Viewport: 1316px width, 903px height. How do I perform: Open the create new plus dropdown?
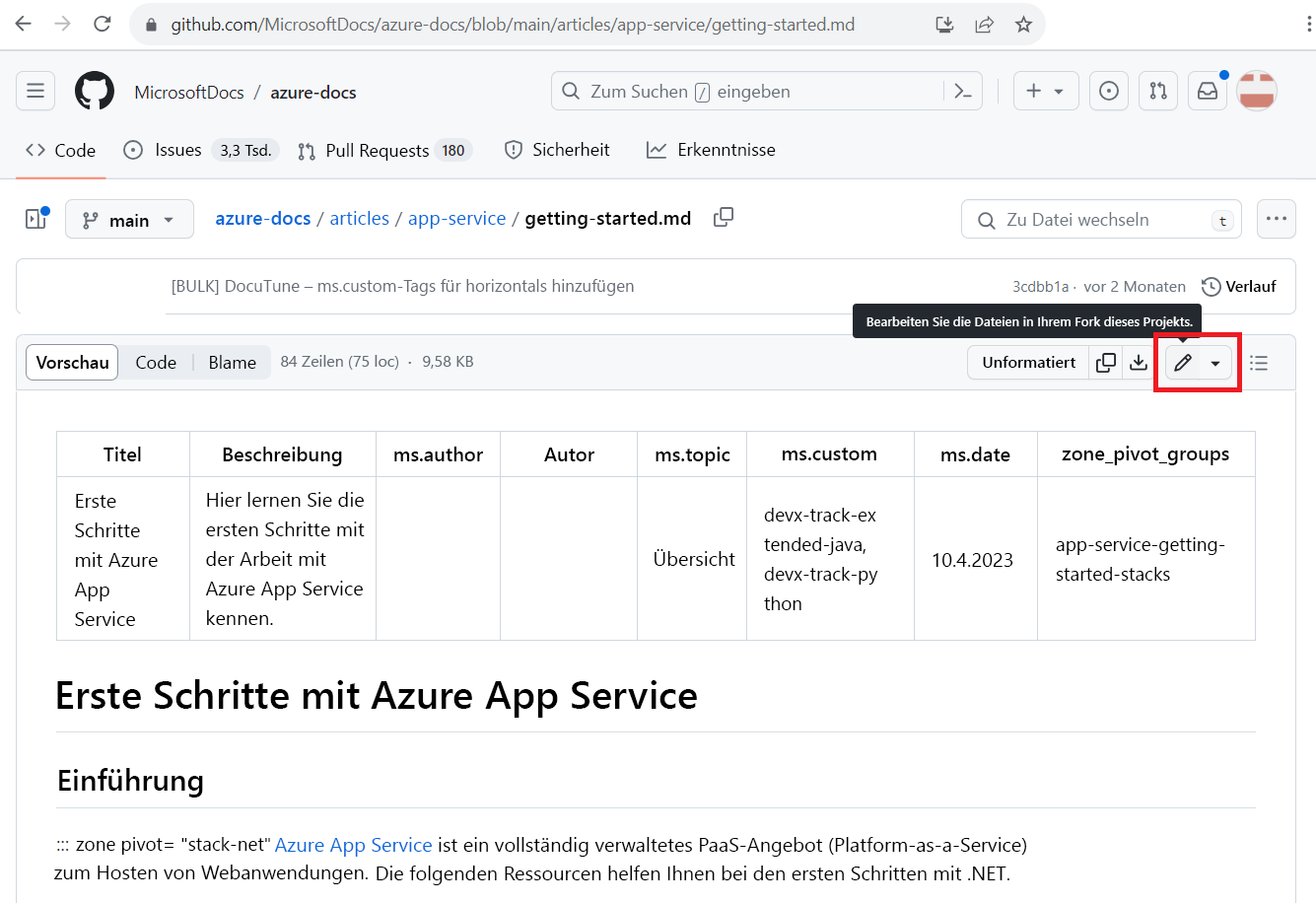[1046, 91]
